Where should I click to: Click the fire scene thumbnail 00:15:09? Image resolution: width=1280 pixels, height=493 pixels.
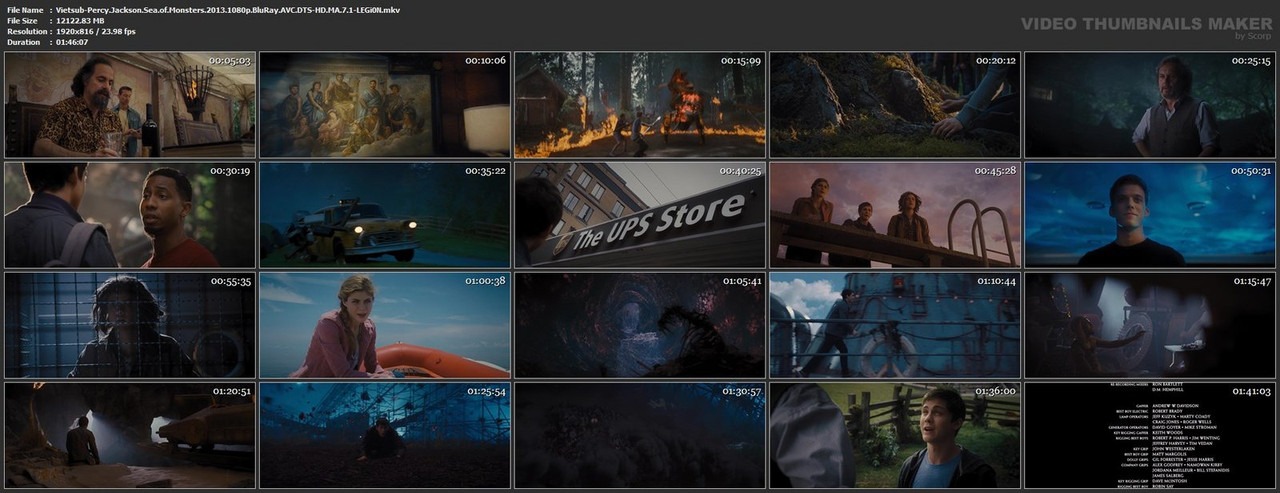point(640,105)
